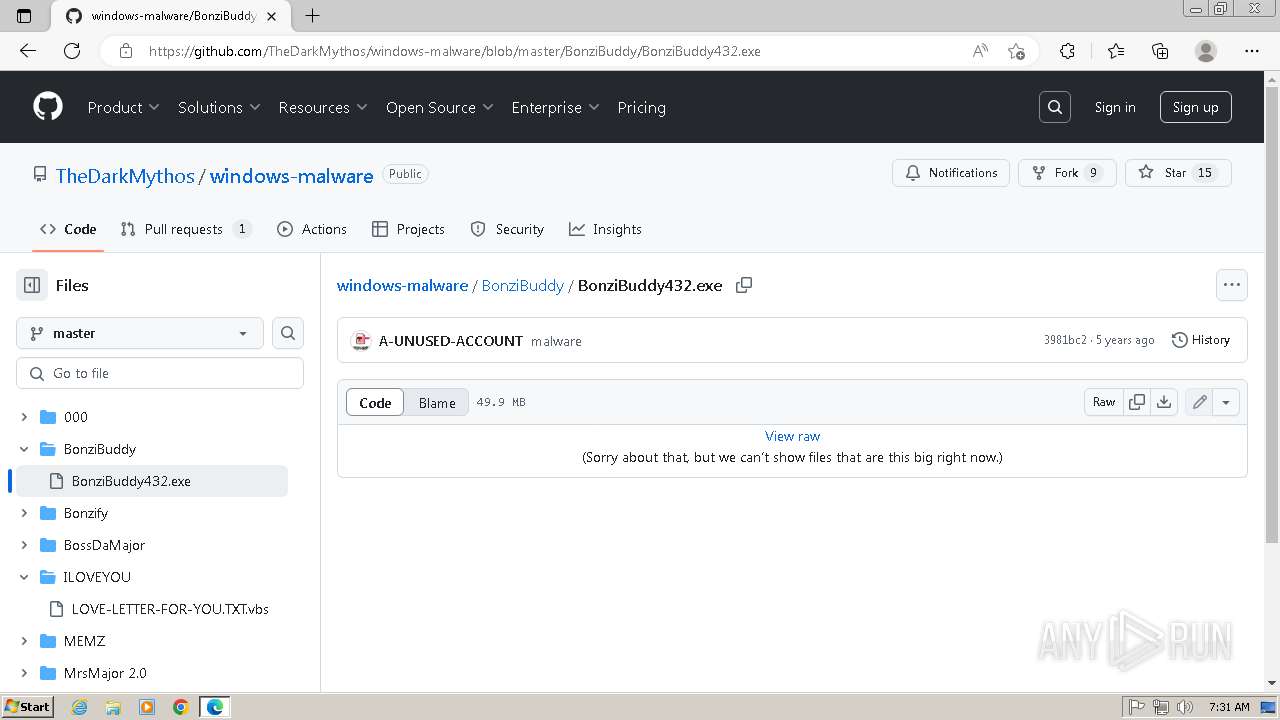Open the Actions tab
The height and width of the screenshot is (720, 1280).
312,229
